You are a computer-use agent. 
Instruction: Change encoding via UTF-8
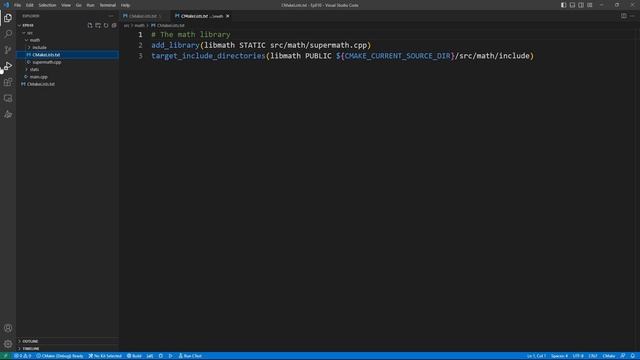[x=578, y=356]
